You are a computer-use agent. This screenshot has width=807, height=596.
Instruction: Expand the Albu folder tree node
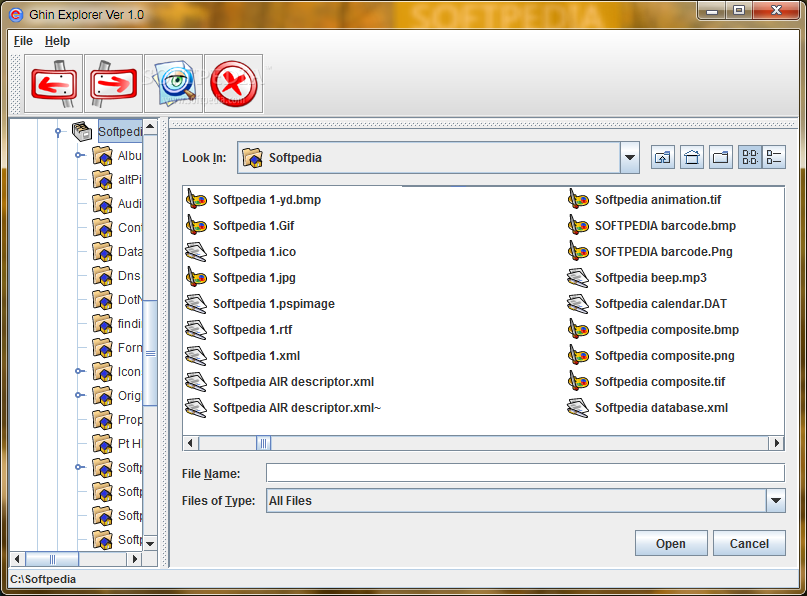[x=79, y=155]
